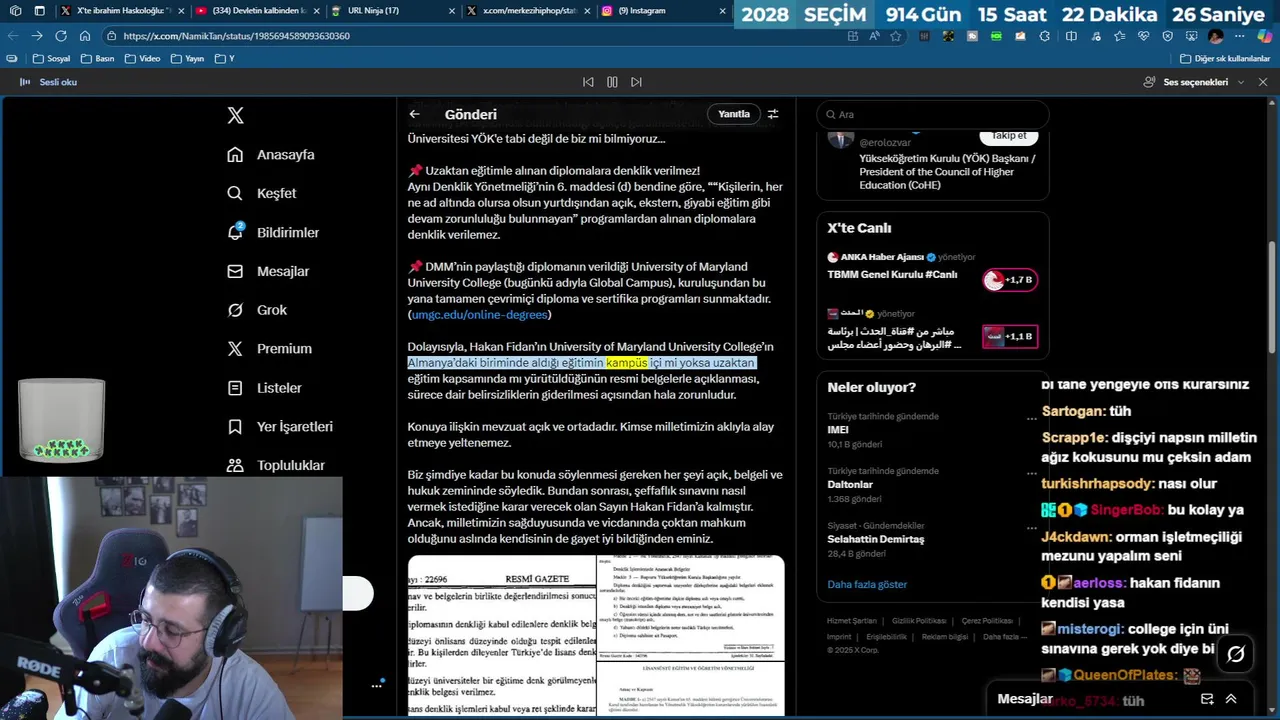Open Premium in the X sidebar
Screen dimensions: 1280x720
pos(269,349)
